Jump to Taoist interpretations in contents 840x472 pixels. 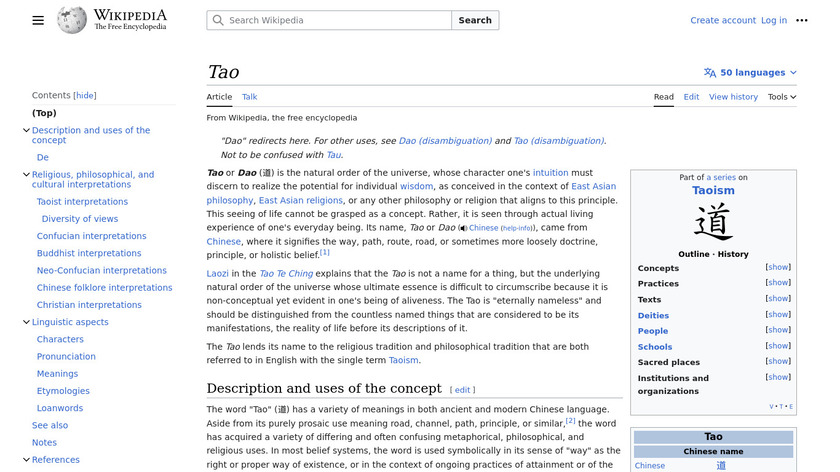[x=82, y=202]
